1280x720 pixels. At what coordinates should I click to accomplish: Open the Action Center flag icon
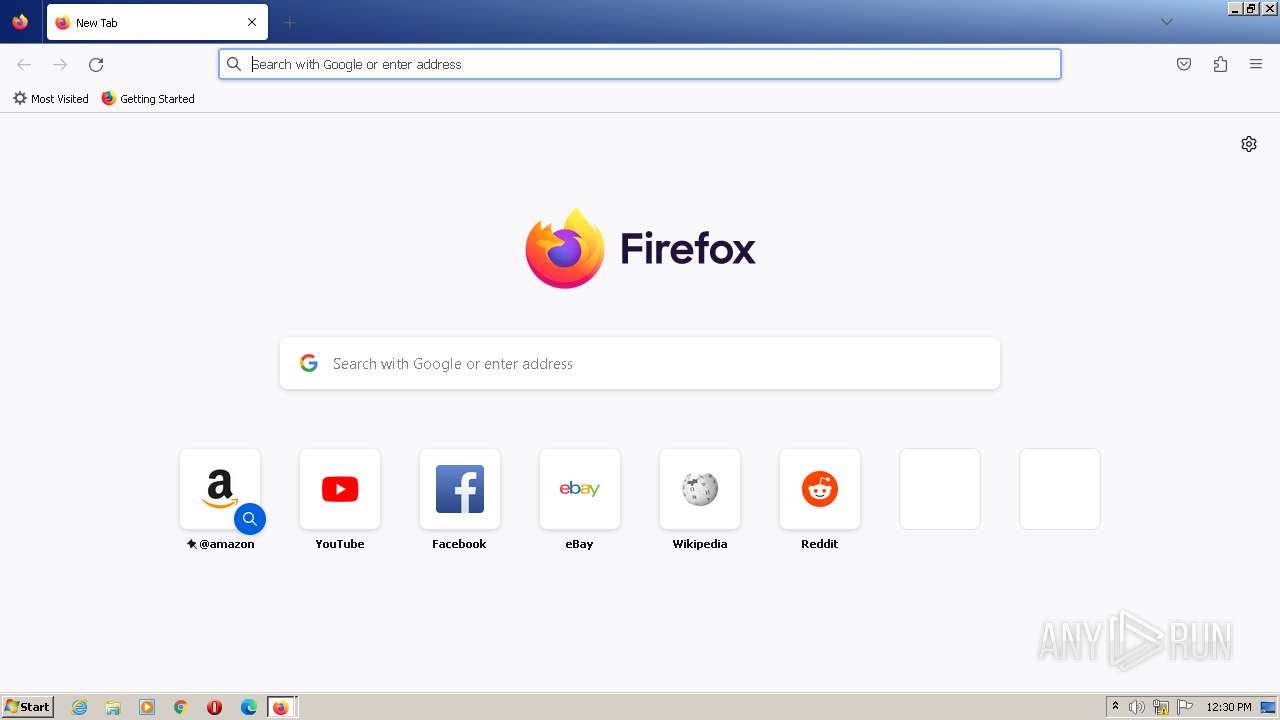pos(1185,707)
